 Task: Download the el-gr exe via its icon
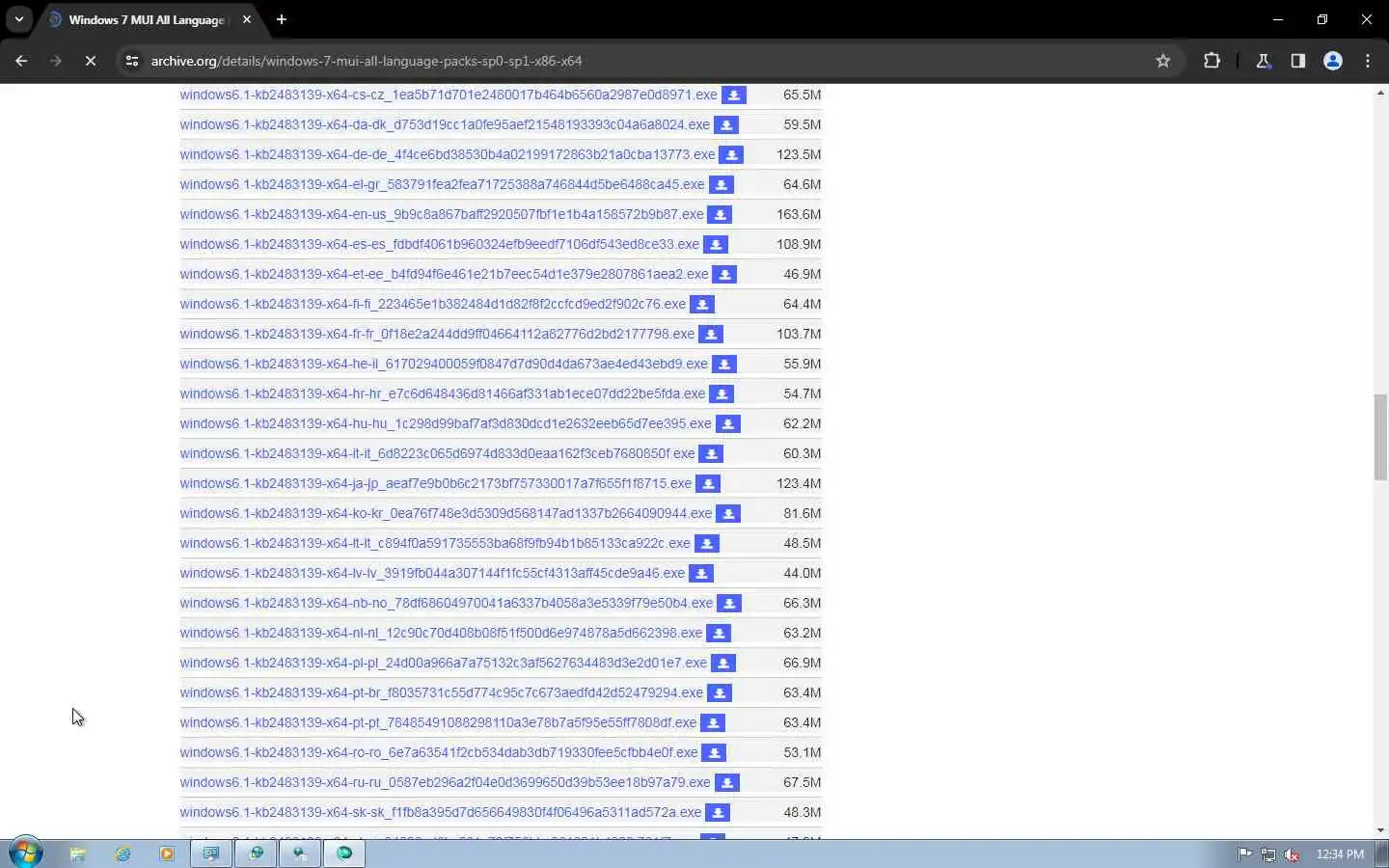(x=722, y=185)
